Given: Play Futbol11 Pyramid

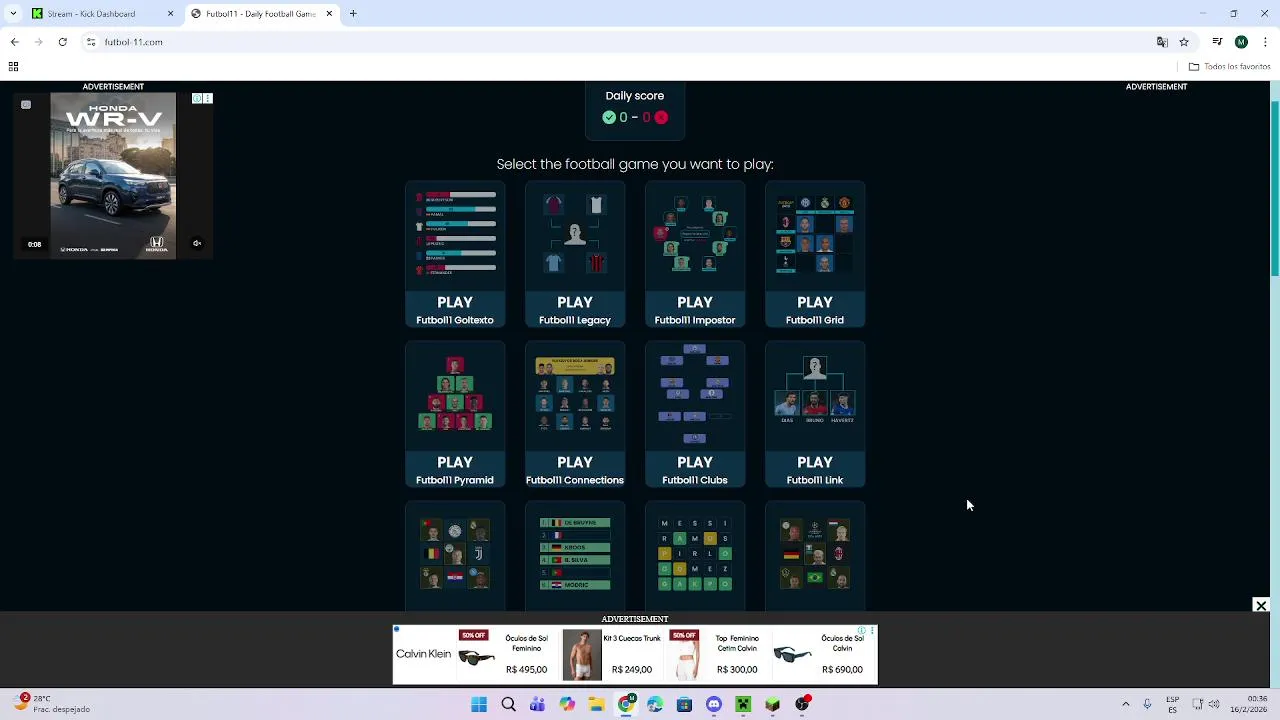Looking at the screenshot, I should tap(455, 415).
